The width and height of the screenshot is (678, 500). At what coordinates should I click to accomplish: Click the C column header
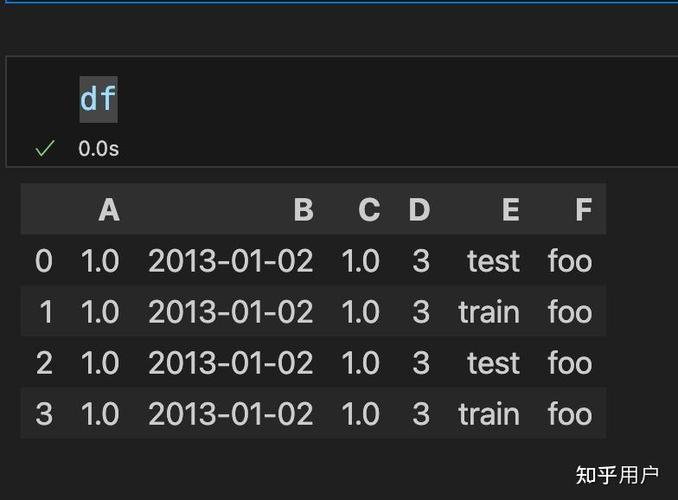(369, 210)
